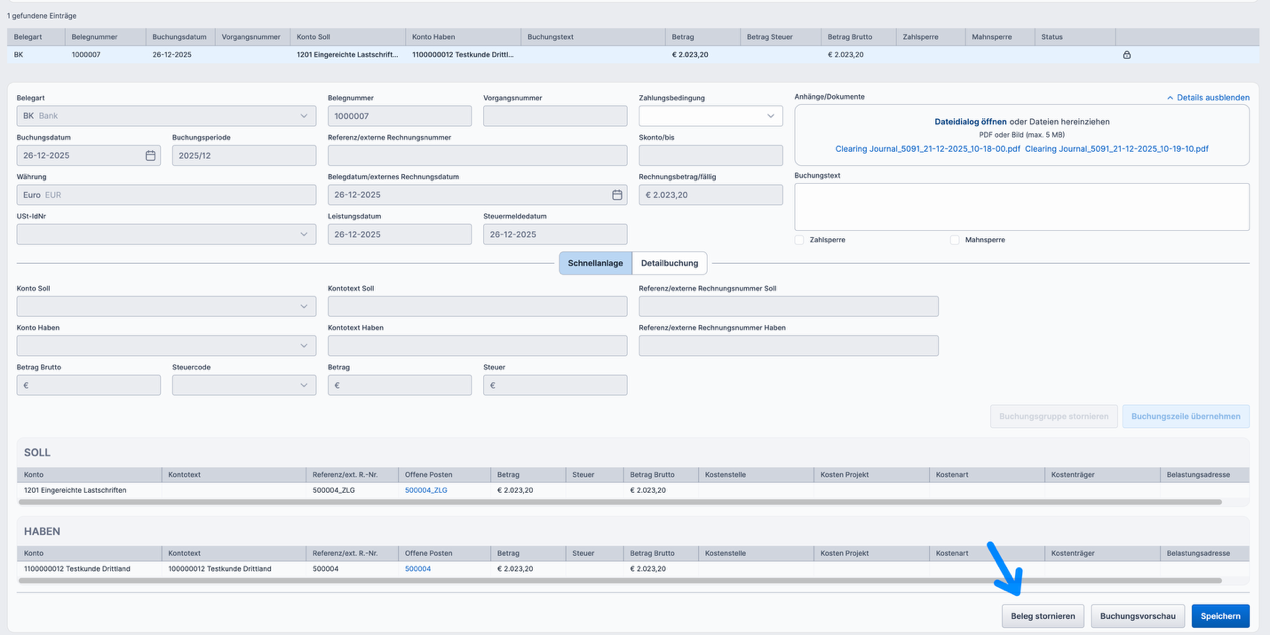1270x635 pixels.
Task: Enable the Mahnsperre checkbox
Action: point(954,240)
